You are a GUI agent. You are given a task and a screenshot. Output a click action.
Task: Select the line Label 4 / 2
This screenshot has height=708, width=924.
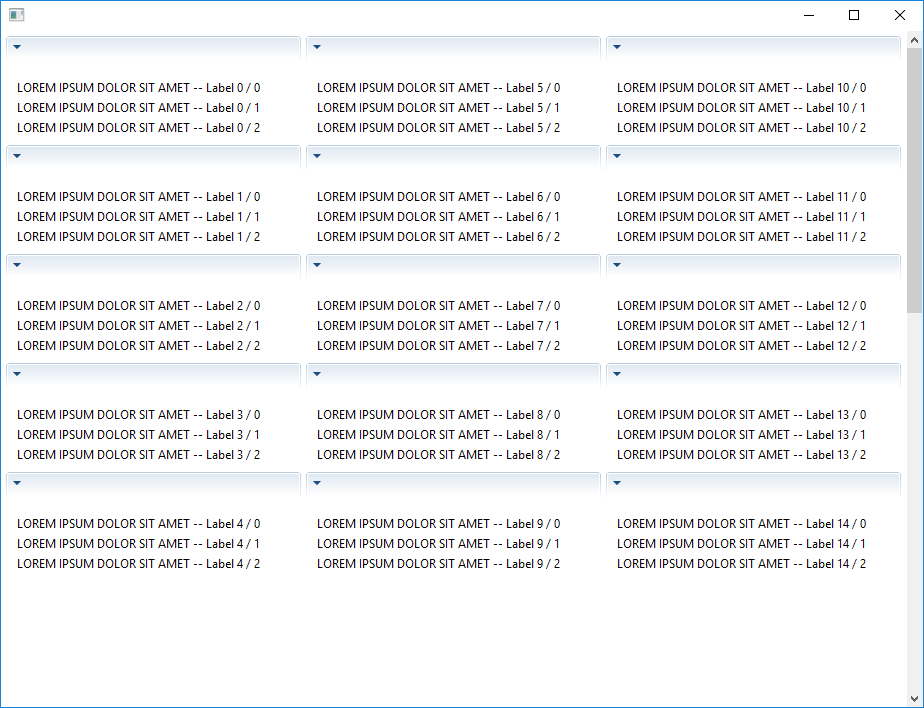(138, 564)
